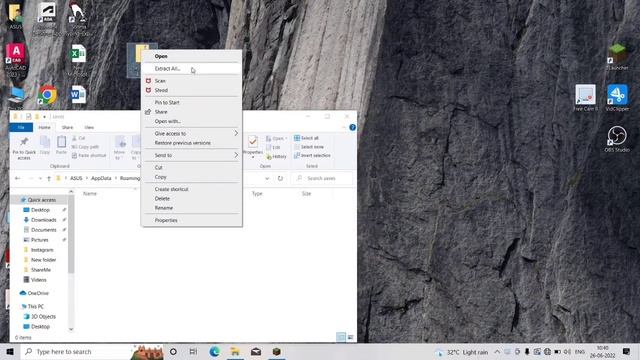The height and width of the screenshot is (360, 640).
Task: Select This PC in navigation pane
Action: coord(32,306)
